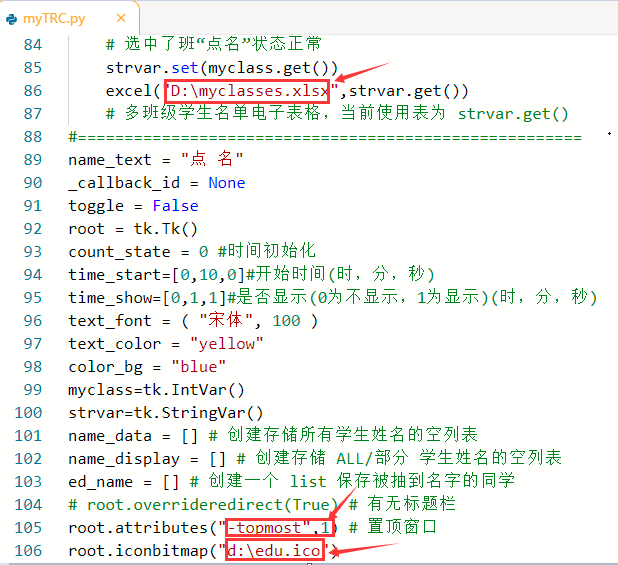
Task: Click 'None' value of _callback_id
Action: point(227,183)
